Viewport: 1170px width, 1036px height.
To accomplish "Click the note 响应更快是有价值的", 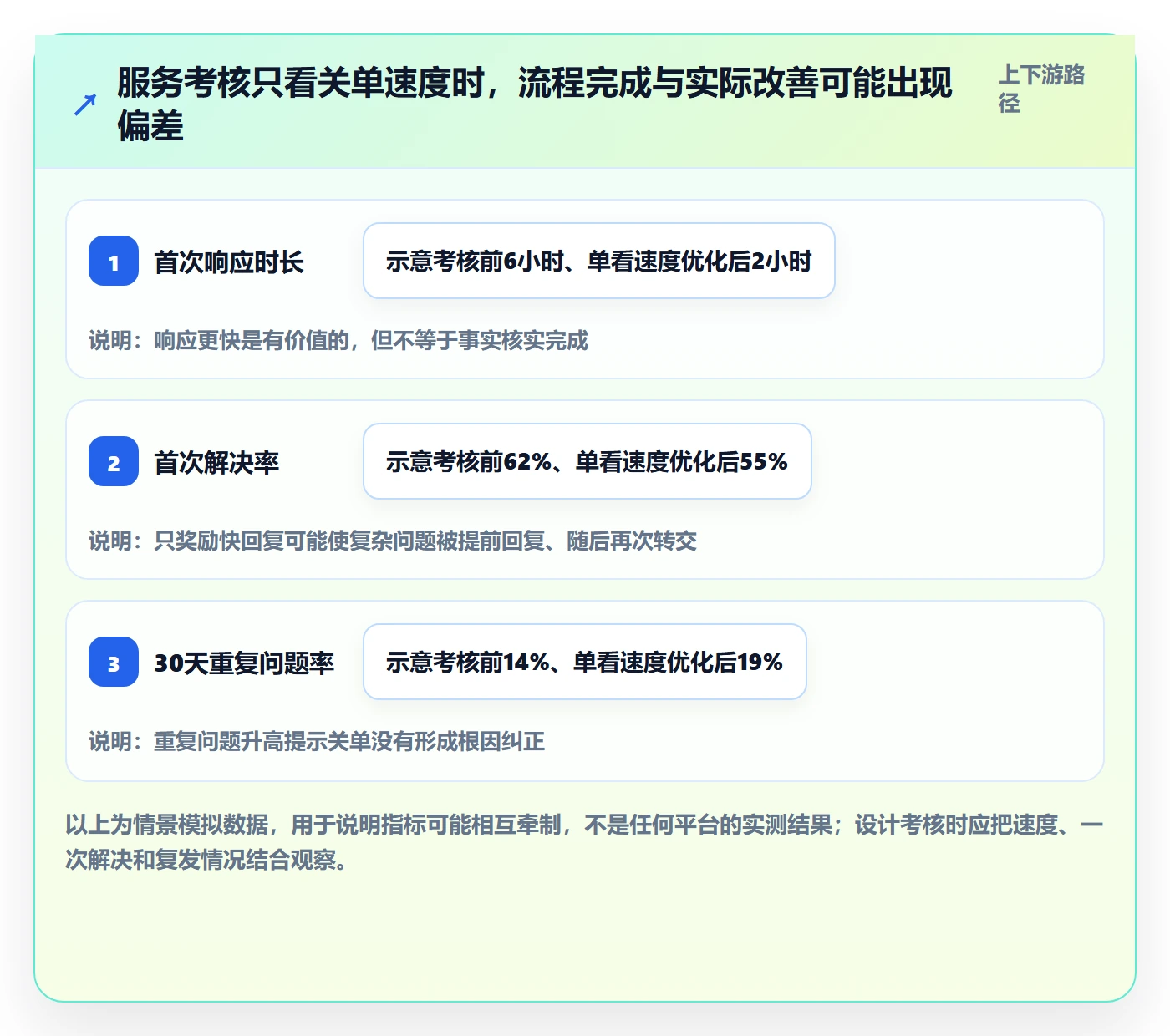I will (252, 341).
